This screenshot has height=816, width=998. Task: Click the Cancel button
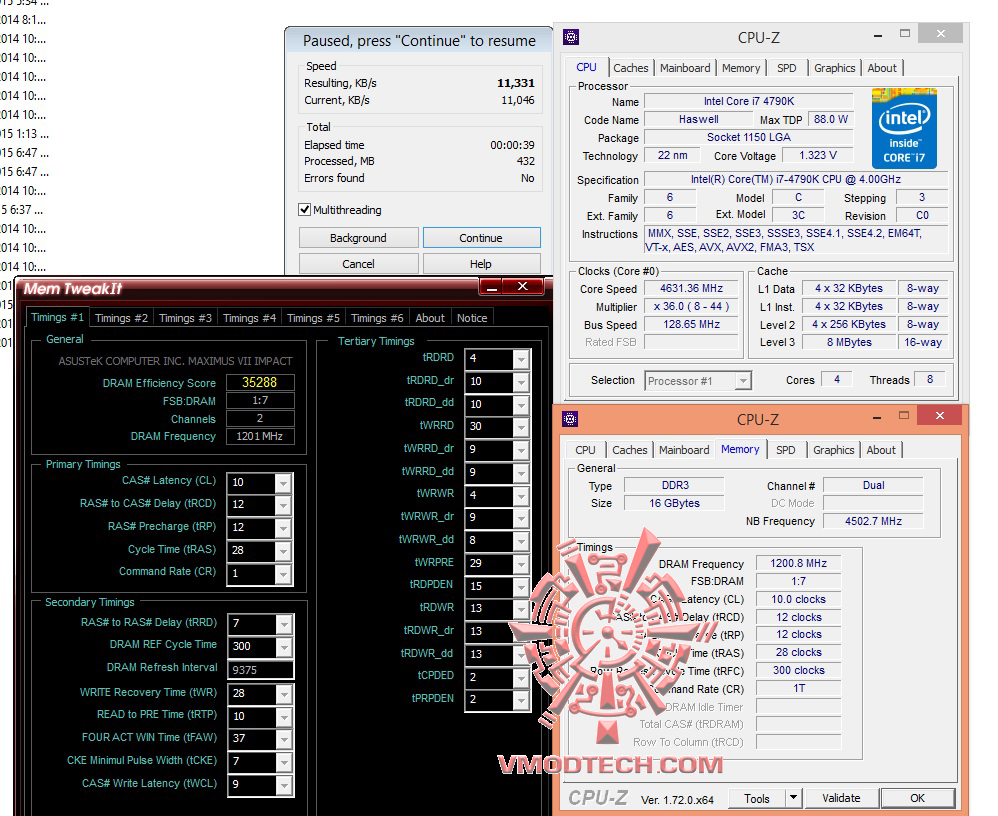click(x=358, y=264)
